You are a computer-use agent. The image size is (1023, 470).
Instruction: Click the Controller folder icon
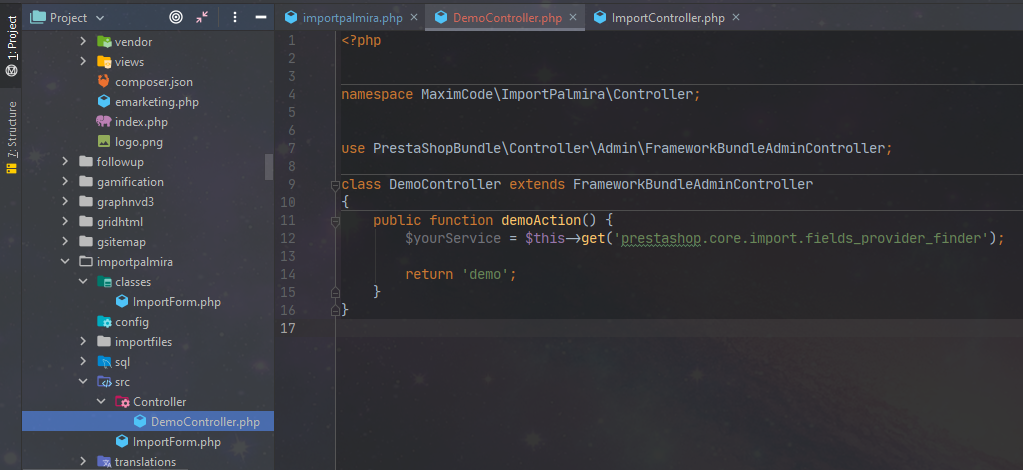pos(122,402)
